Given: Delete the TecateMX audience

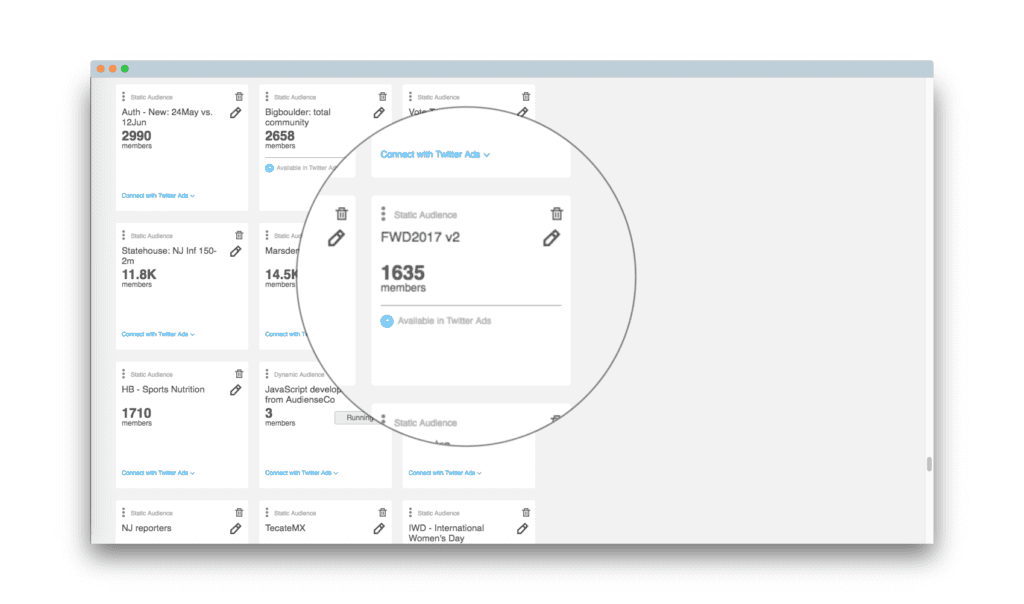Looking at the screenshot, I should click(x=383, y=513).
